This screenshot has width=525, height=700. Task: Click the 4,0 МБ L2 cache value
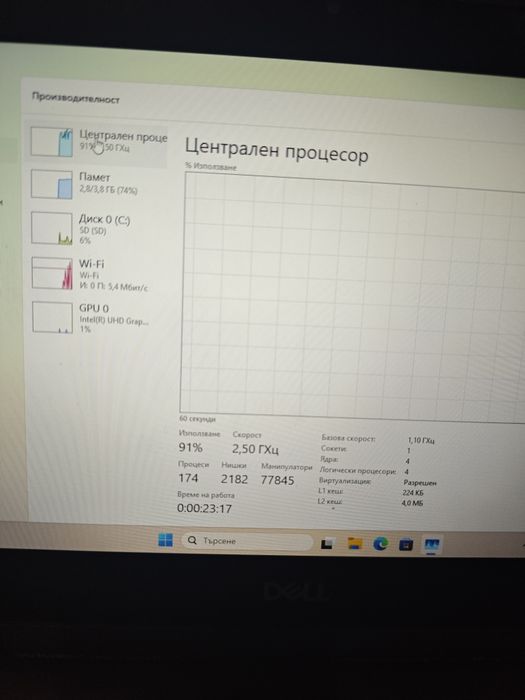(412, 503)
